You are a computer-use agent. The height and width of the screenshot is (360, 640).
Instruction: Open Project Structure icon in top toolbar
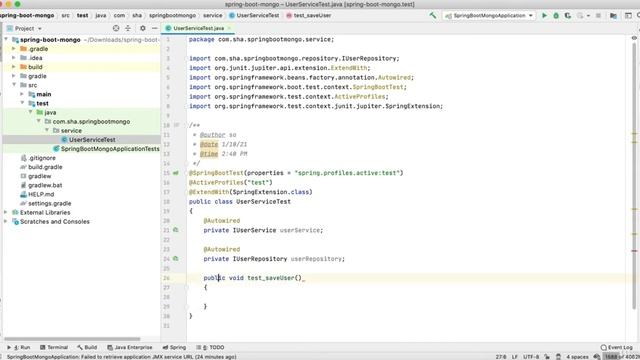[613, 16]
